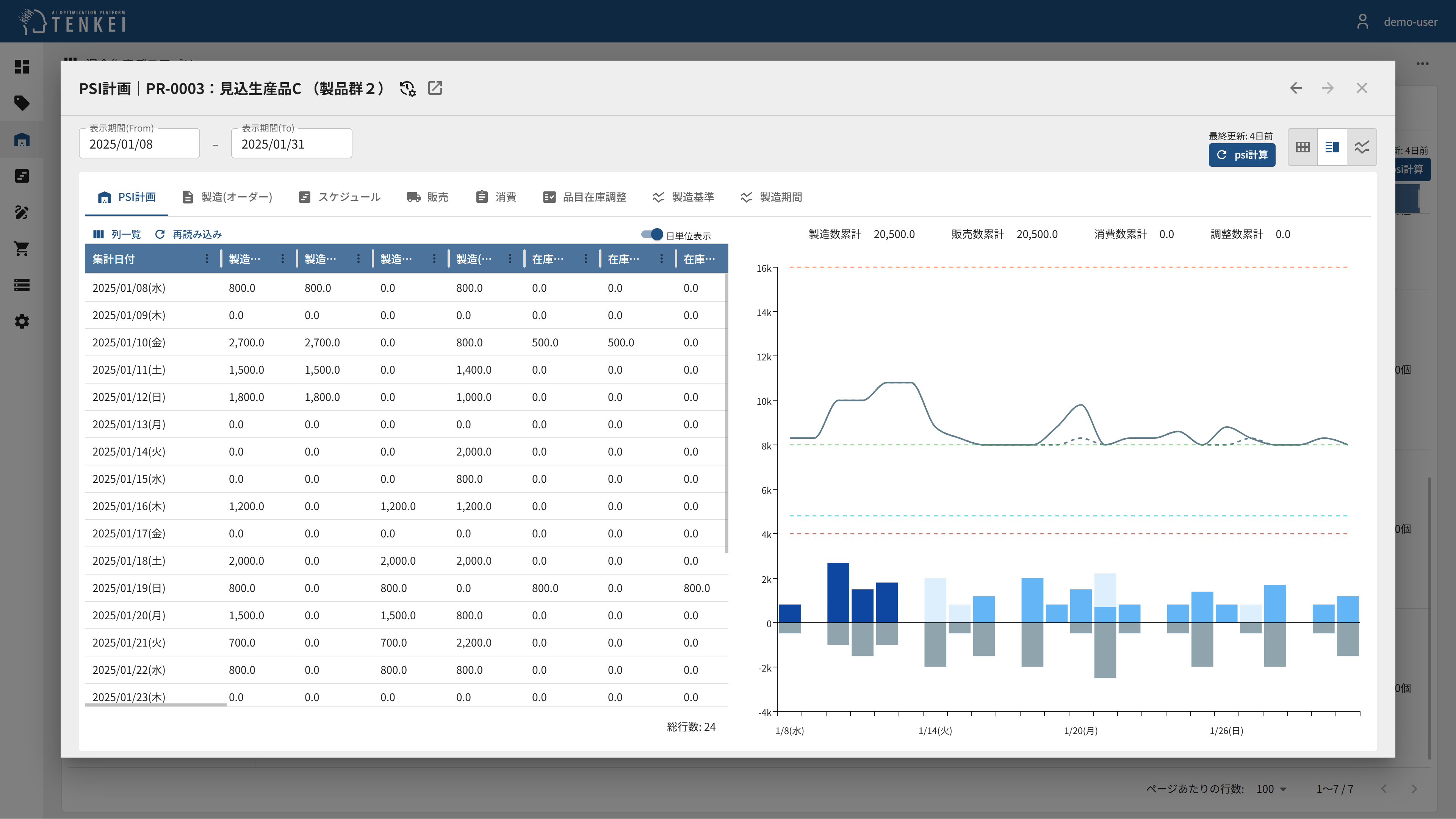The height and width of the screenshot is (819, 1456).
Task: Open PSI plan in new window
Action: coord(435,88)
